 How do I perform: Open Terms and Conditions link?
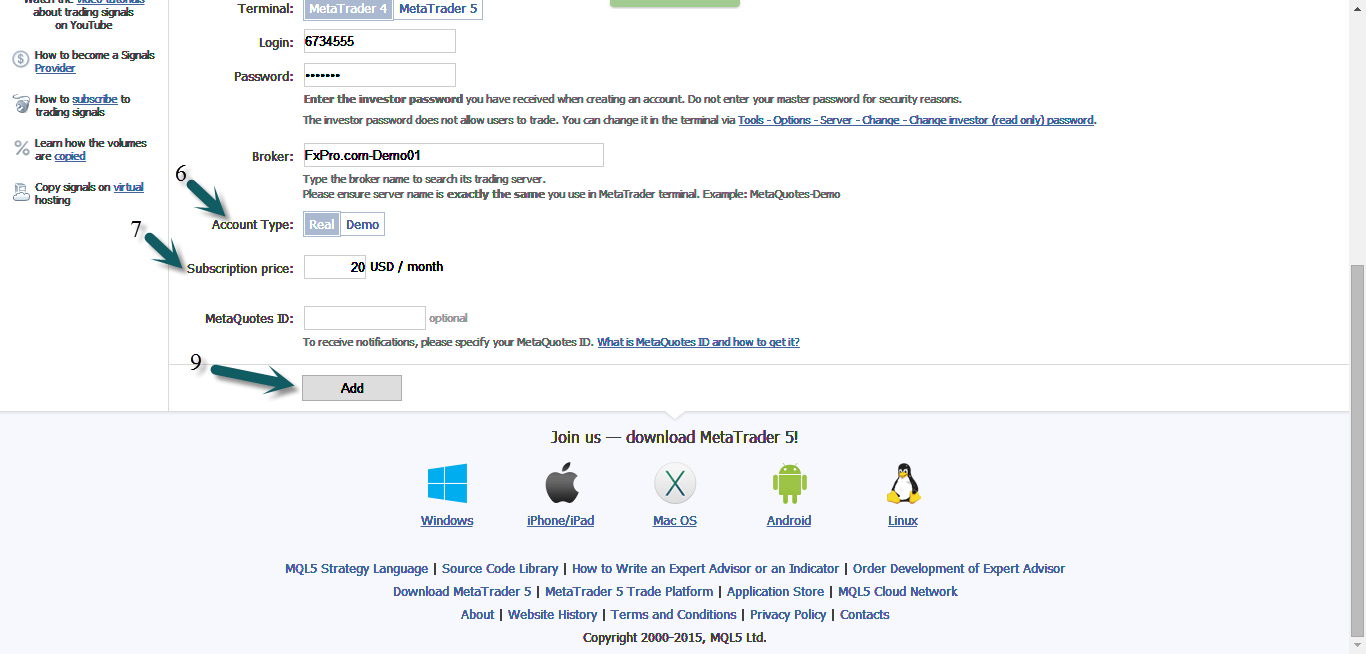674,615
